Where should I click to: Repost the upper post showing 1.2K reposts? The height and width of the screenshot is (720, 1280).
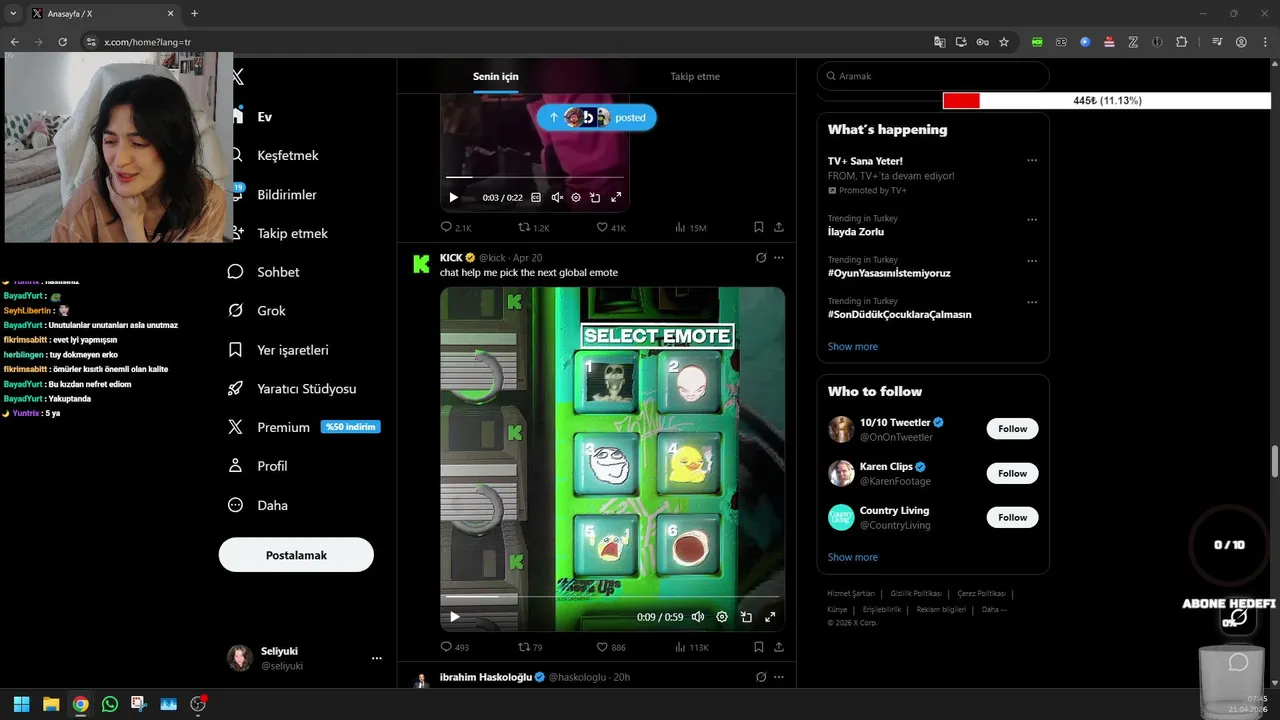click(x=533, y=227)
